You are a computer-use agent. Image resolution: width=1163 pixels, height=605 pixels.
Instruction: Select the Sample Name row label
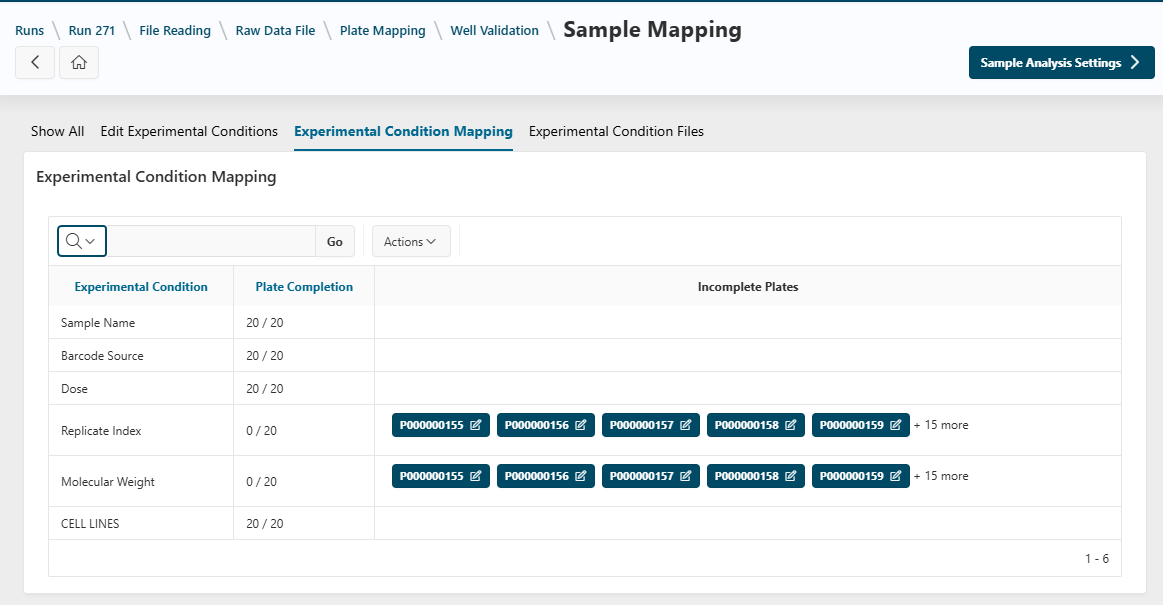click(x=98, y=323)
